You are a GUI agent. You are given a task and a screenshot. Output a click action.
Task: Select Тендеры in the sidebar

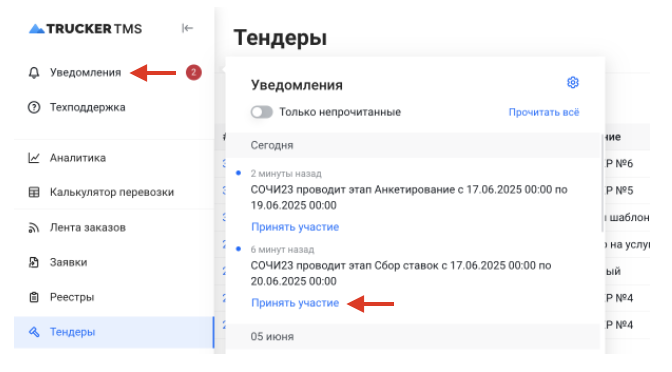114,332
